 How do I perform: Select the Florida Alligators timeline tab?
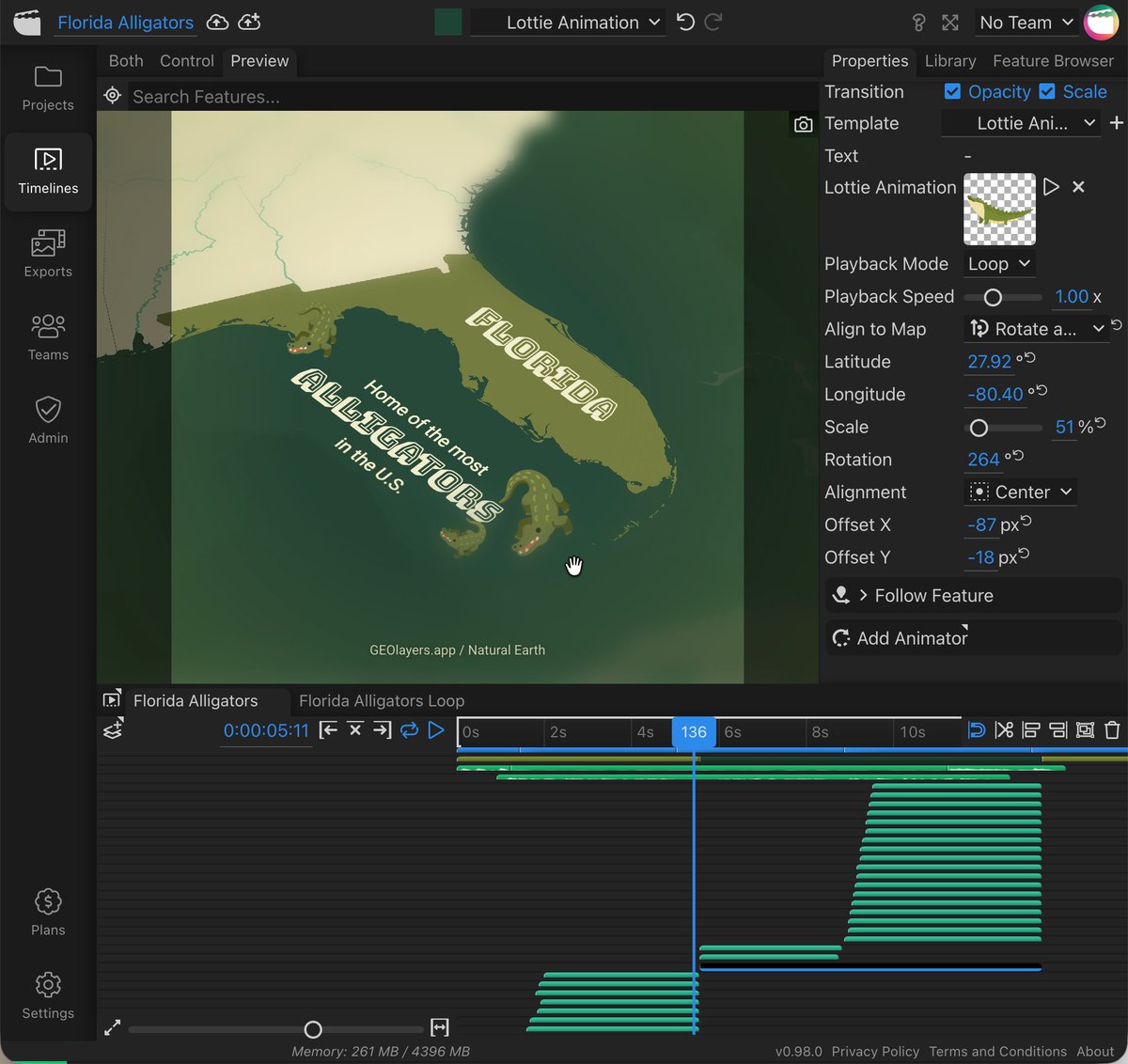click(x=196, y=701)
